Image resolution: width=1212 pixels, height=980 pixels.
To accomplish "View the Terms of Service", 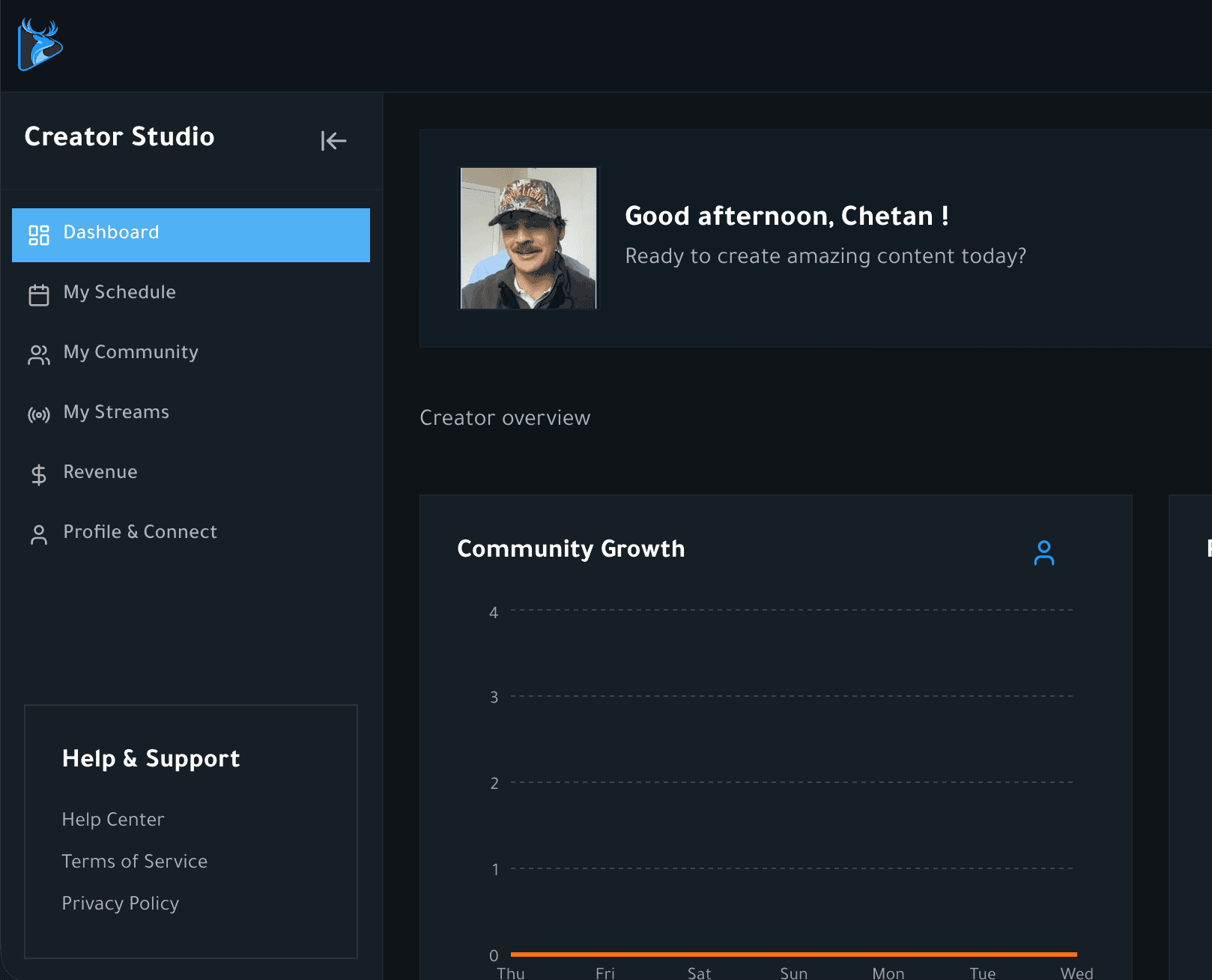I will pos(135,861).
